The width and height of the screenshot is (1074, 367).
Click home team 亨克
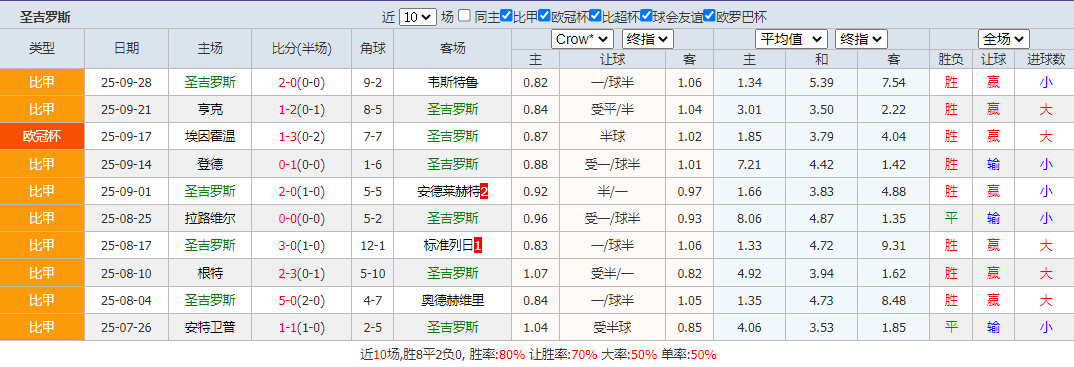click(x=210, y=110)
